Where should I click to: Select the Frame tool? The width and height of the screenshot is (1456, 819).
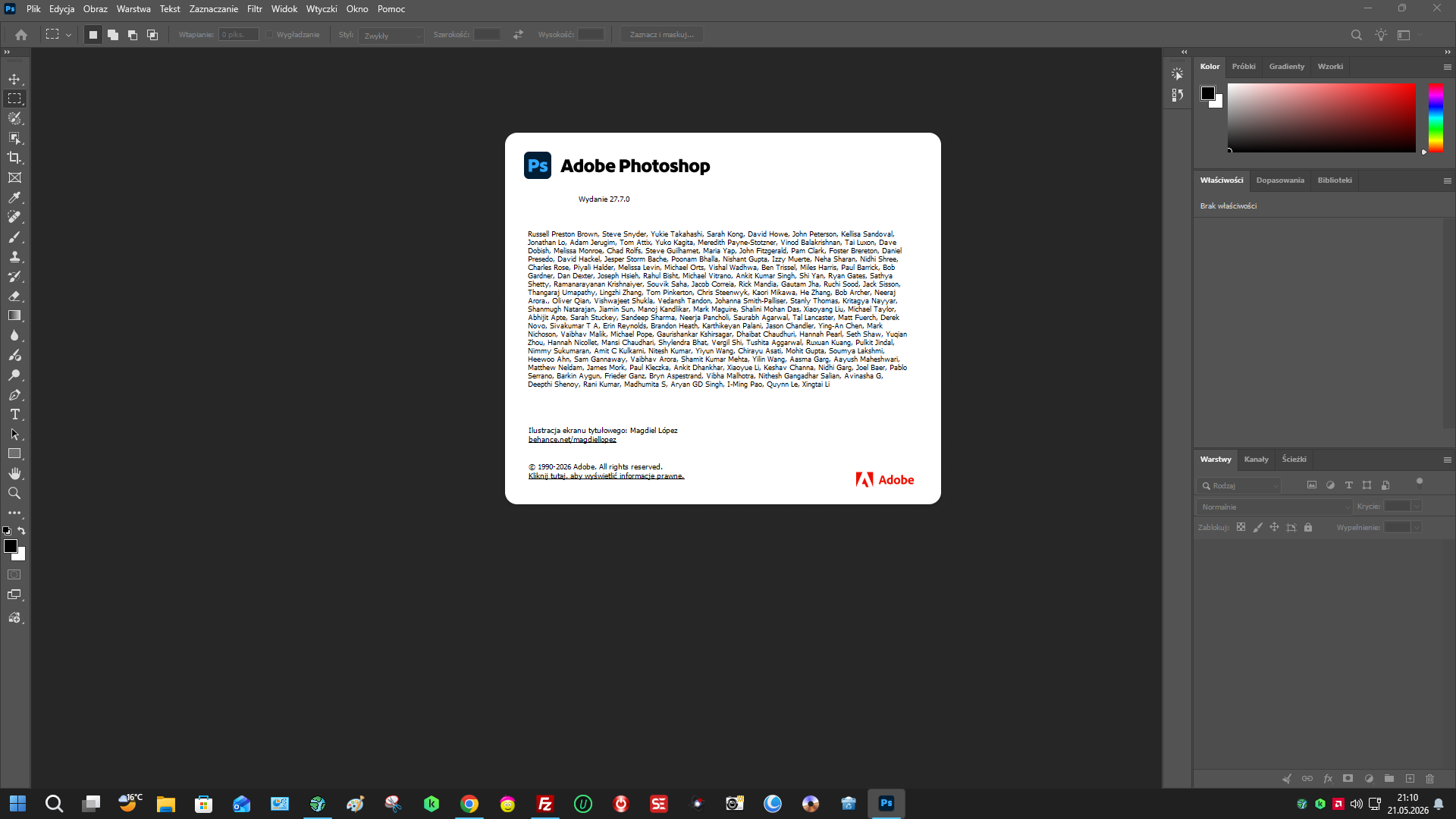(14, 177)
